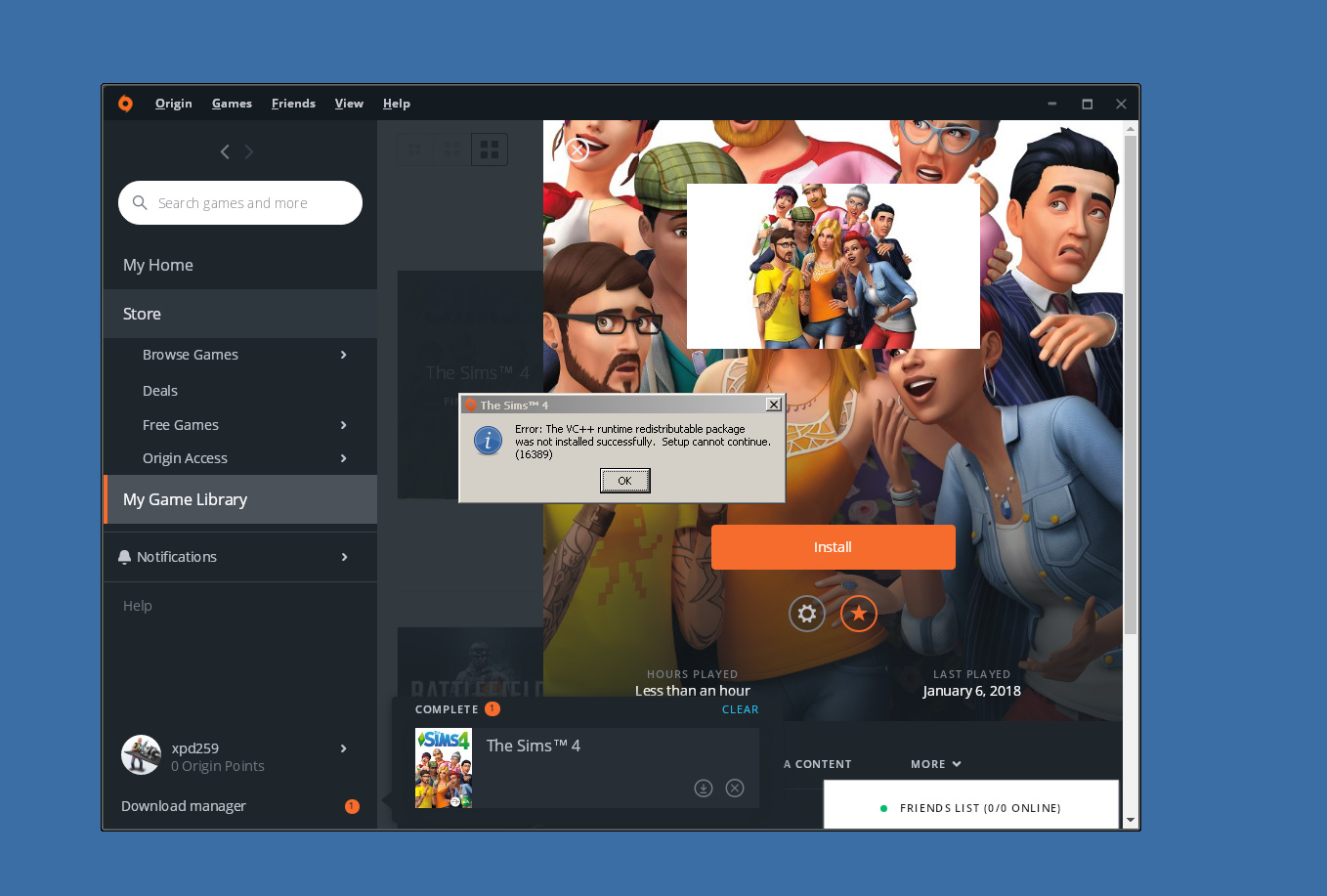Open Friends List chat bar
The width and height of the screenshot is (1327, 896).
[971, 808]
